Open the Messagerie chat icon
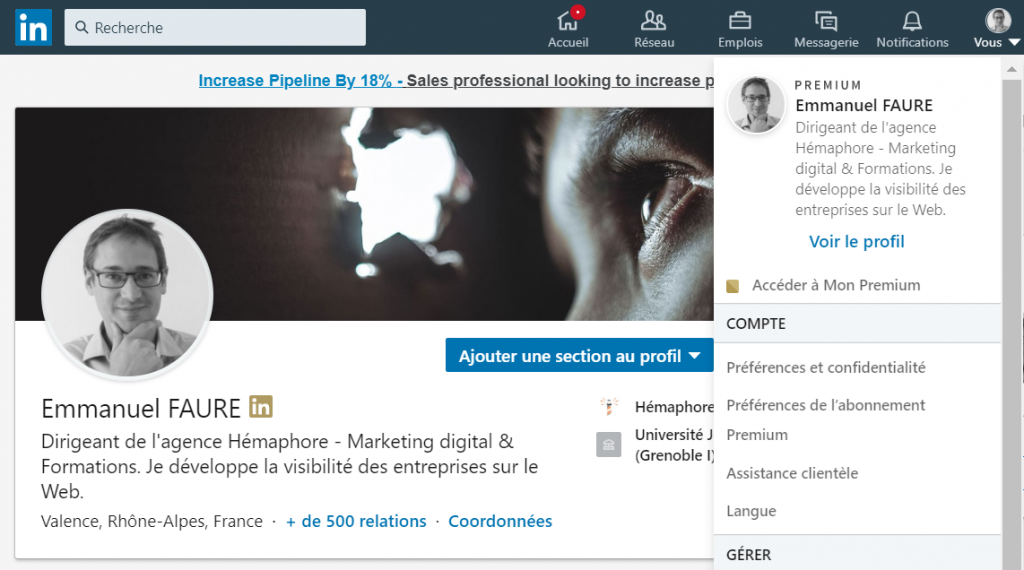Image resolution: width=1024 pixels, height=570 pixels. pyautogui.click(x=826, y=21)
